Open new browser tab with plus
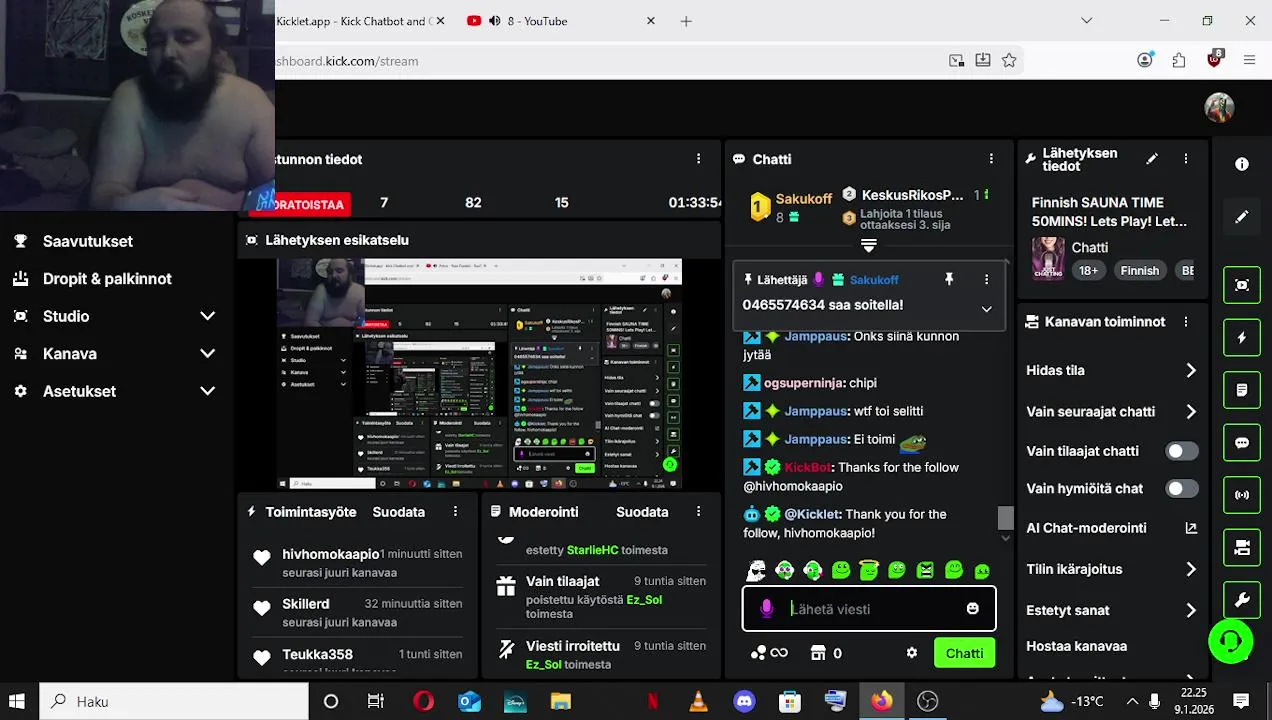This screenshot has height=720, width=1272. (686, 21)
